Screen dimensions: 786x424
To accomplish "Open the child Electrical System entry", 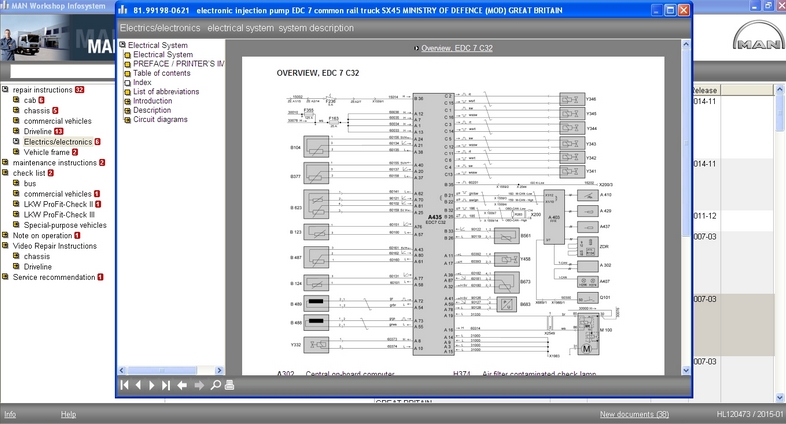I will (163, 55).
